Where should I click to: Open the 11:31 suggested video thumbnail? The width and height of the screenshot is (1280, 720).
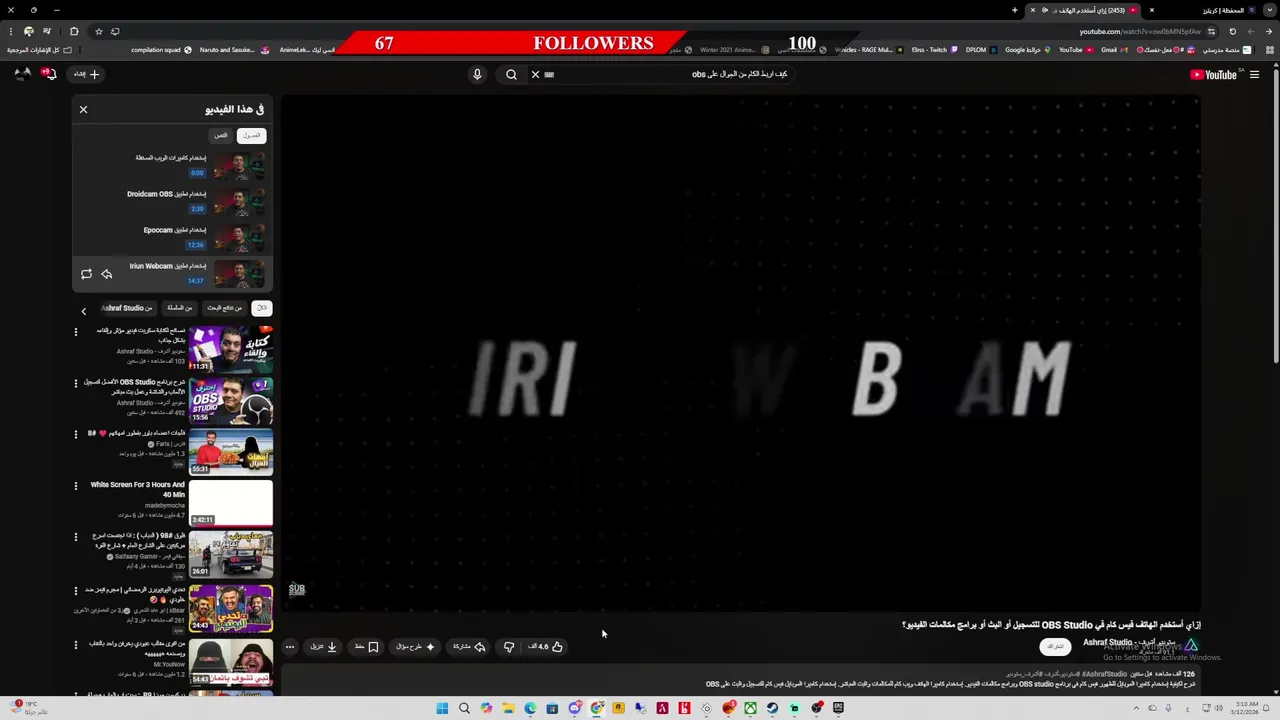231,348
